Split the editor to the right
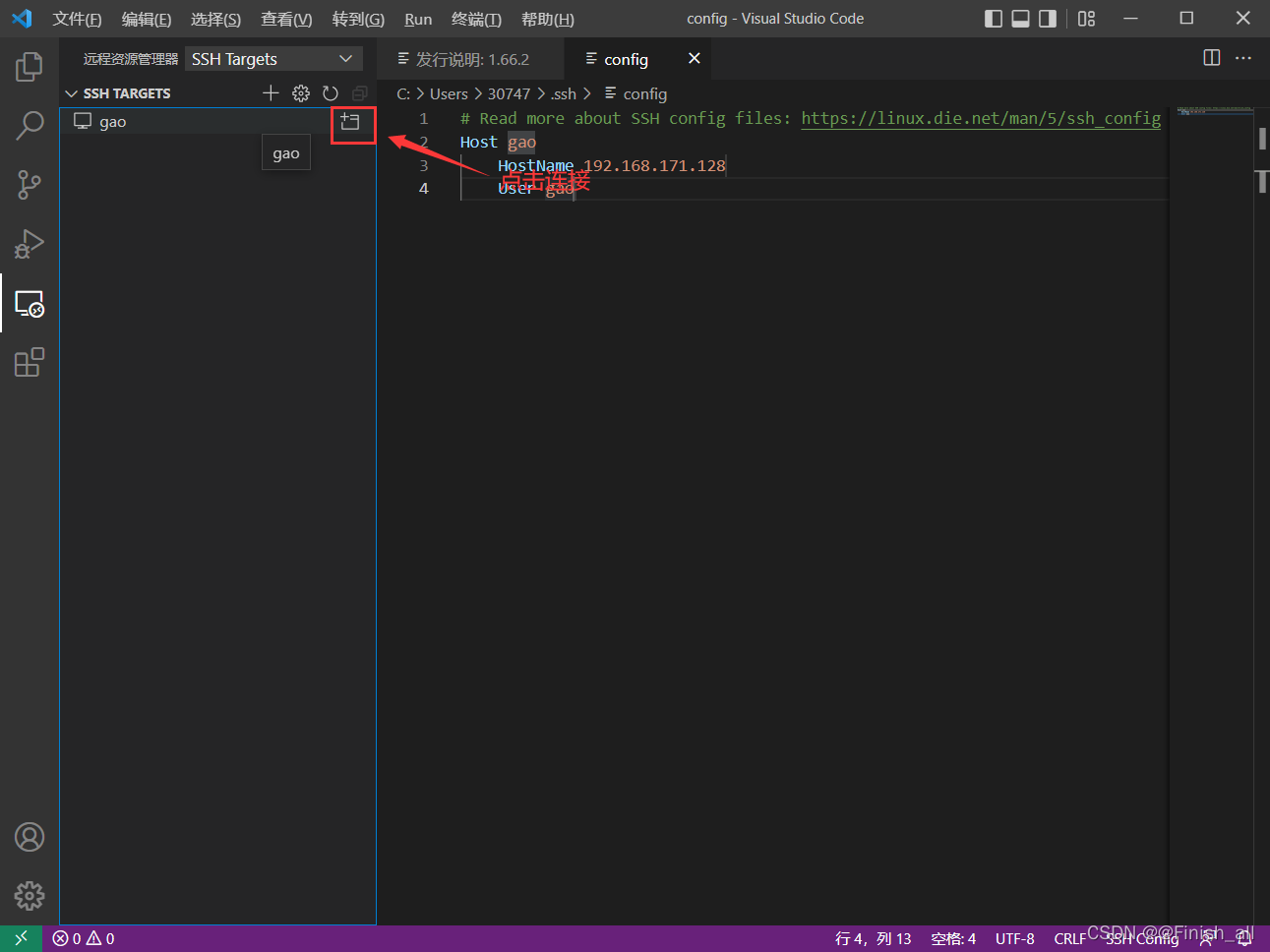This screenshot has height=952, width=1270. (1212, 58)
